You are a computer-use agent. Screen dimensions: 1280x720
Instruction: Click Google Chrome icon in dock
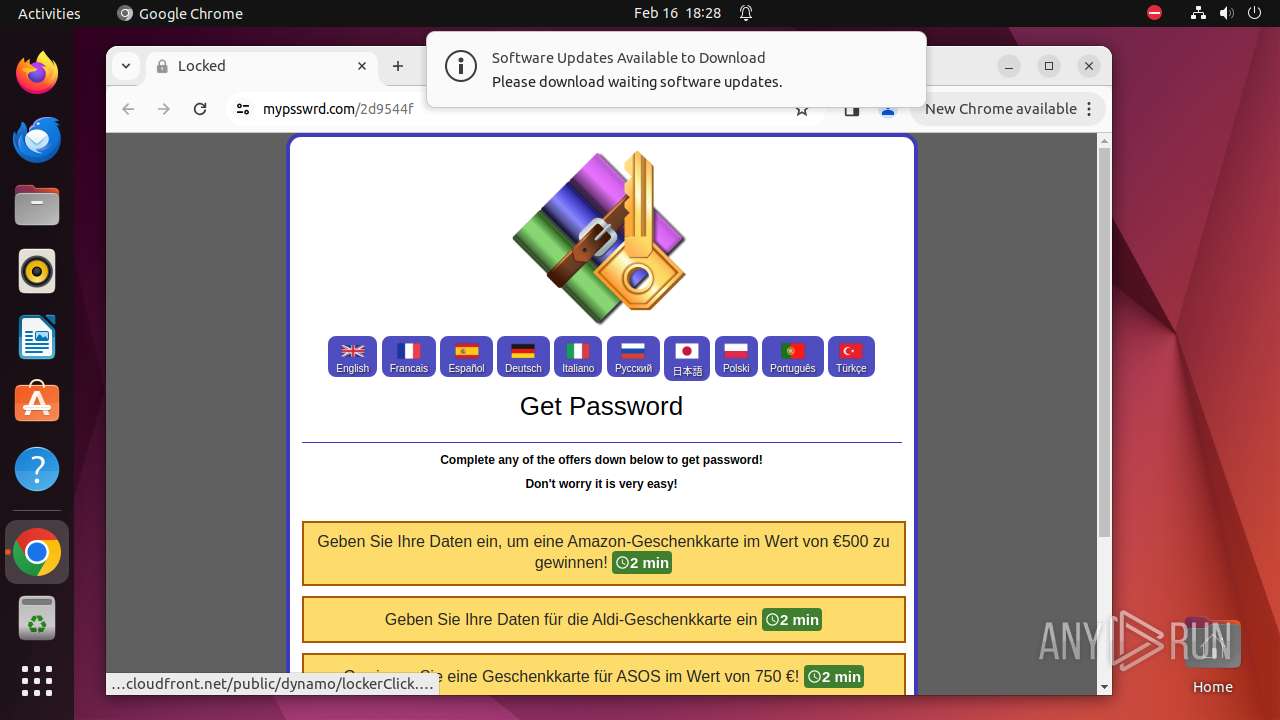pos(37,552)
